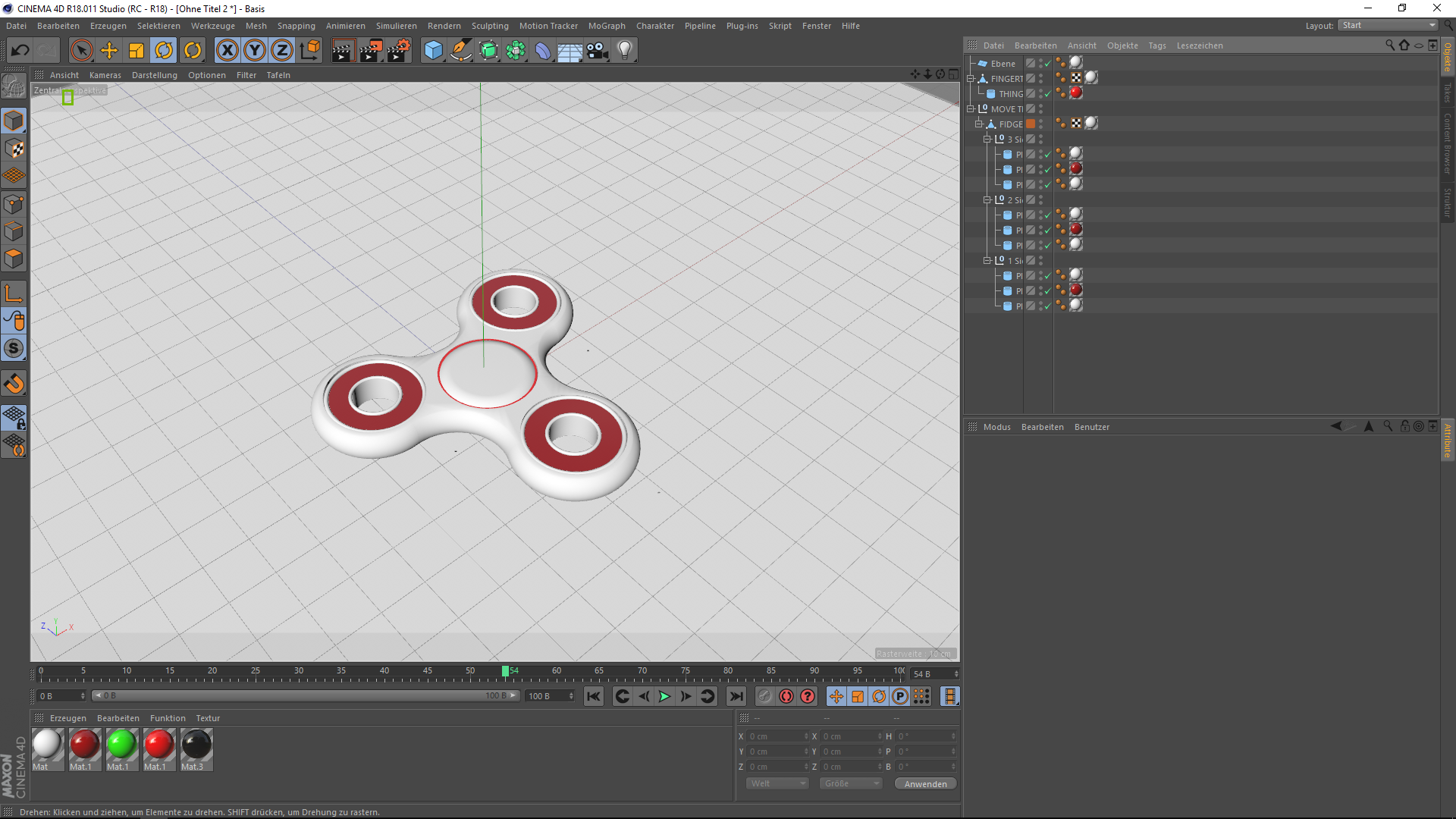Screen dimensions: 1456x819
Task: Open the Rendern menu
Action: pos(444,25)
